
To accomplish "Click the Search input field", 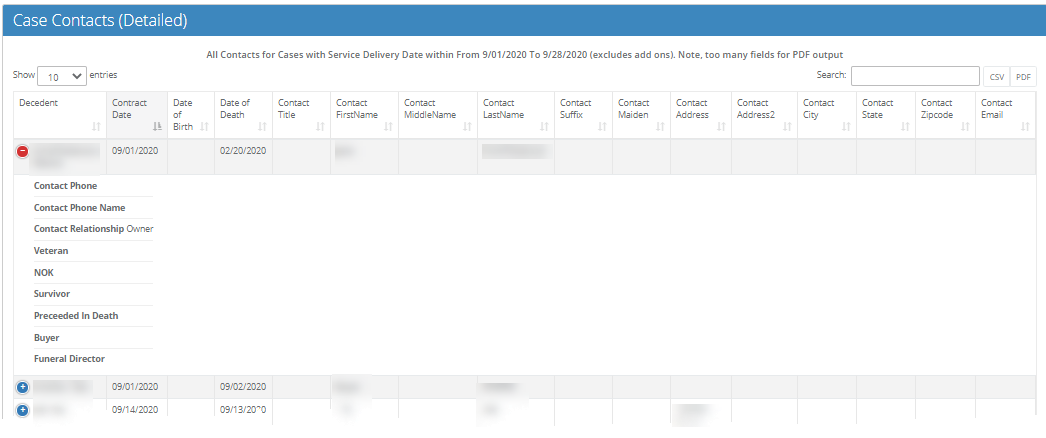I will coord(914,76).
